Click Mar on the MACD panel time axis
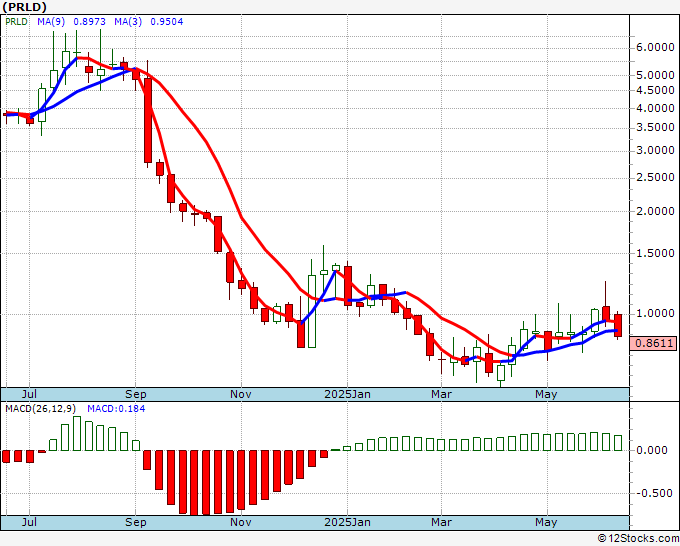Viewport: 680px width, 546px height. [x=441, y=522]
